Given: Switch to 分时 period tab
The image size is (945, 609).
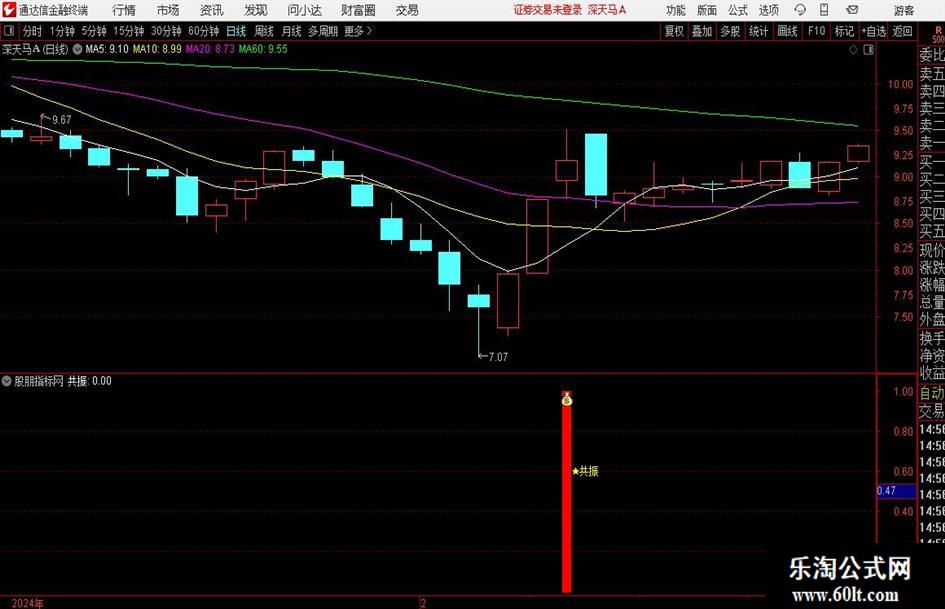Looking at the screenshot, I should pyautogui.click(x=33, y=31).
